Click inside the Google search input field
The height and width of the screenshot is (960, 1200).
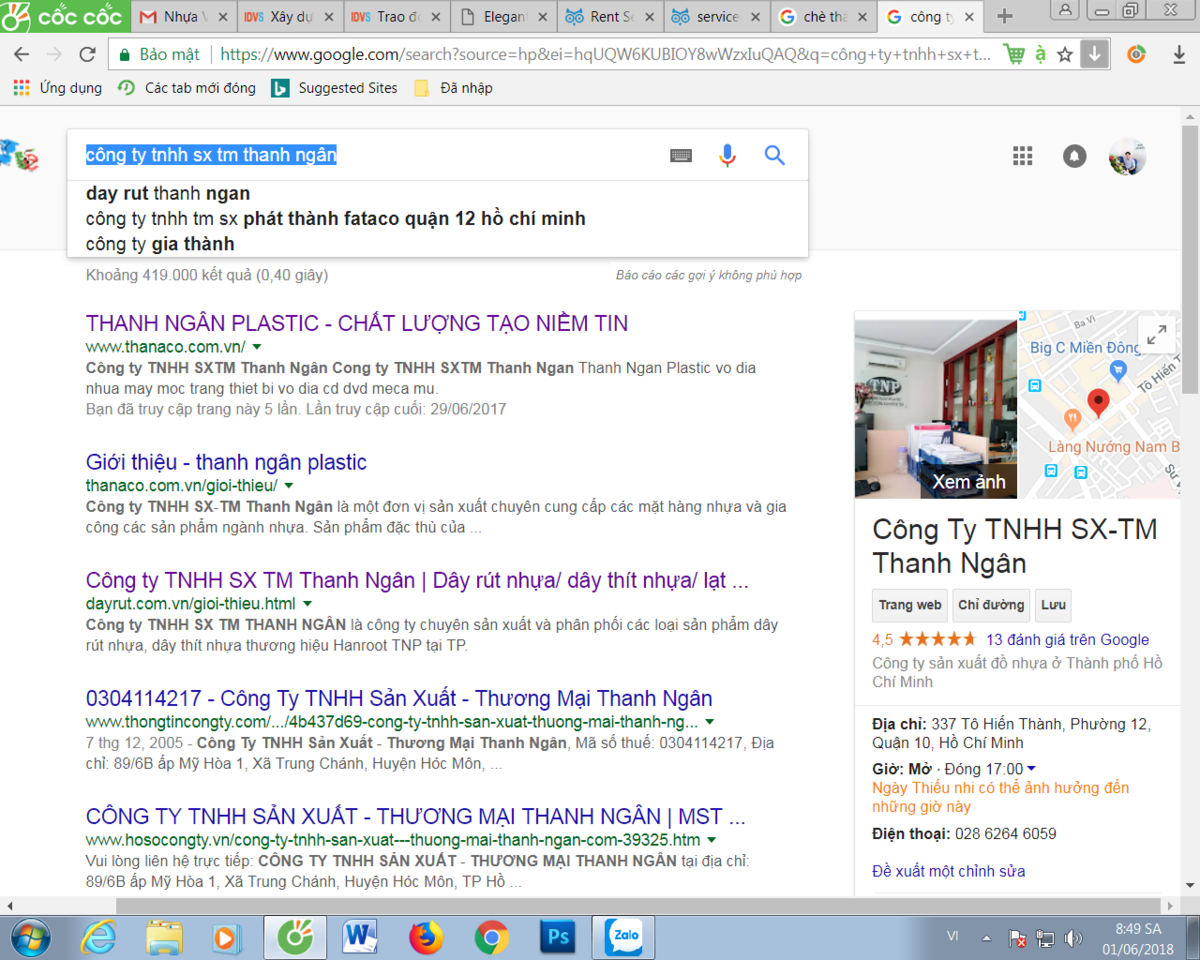point(370,155)
